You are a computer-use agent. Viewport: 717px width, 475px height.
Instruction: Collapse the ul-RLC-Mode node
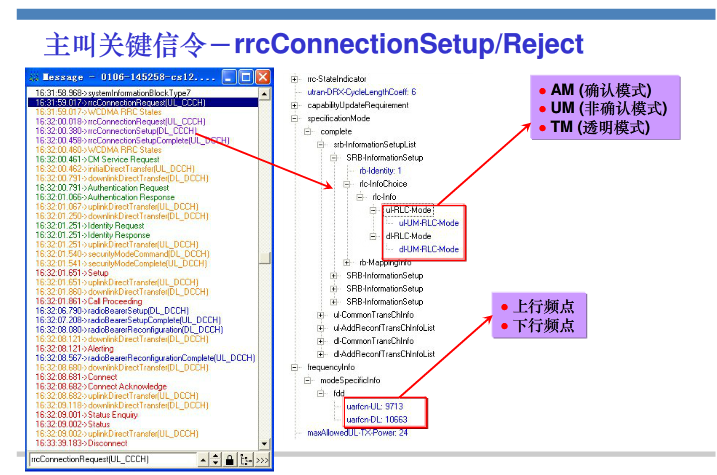point(373,210)
